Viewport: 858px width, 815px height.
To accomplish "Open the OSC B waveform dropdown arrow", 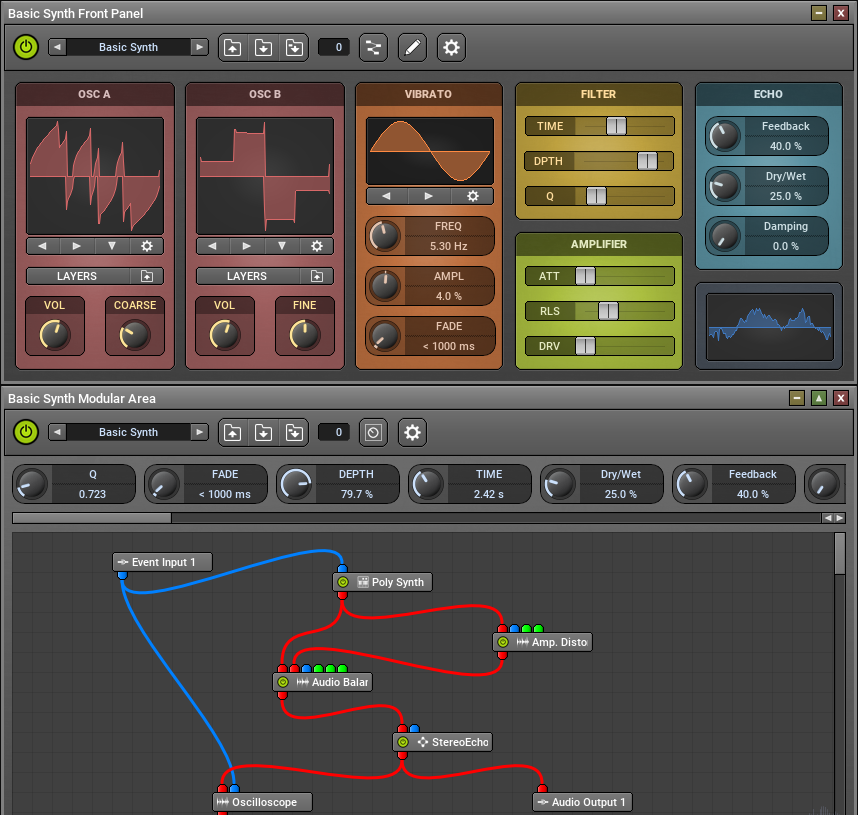I will point(282,246).
